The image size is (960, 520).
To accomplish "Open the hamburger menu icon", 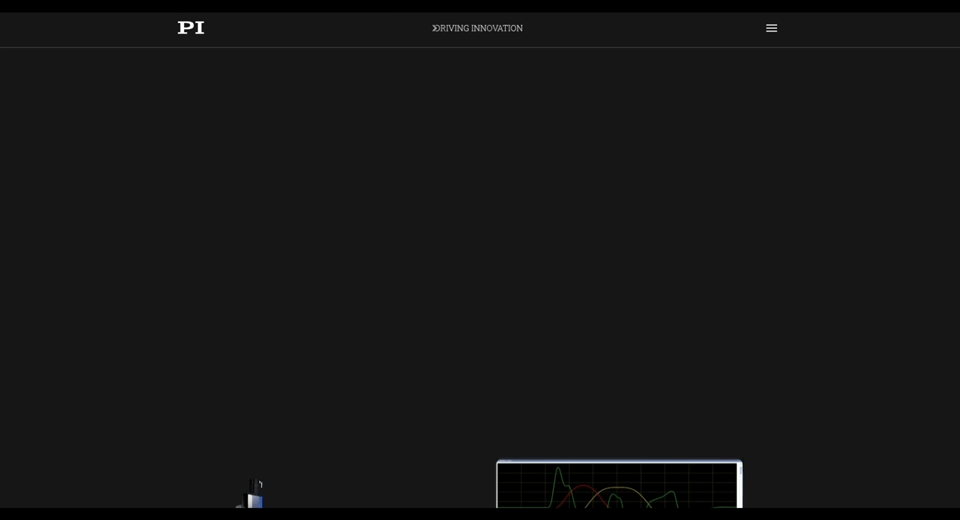I will [771, 28].
